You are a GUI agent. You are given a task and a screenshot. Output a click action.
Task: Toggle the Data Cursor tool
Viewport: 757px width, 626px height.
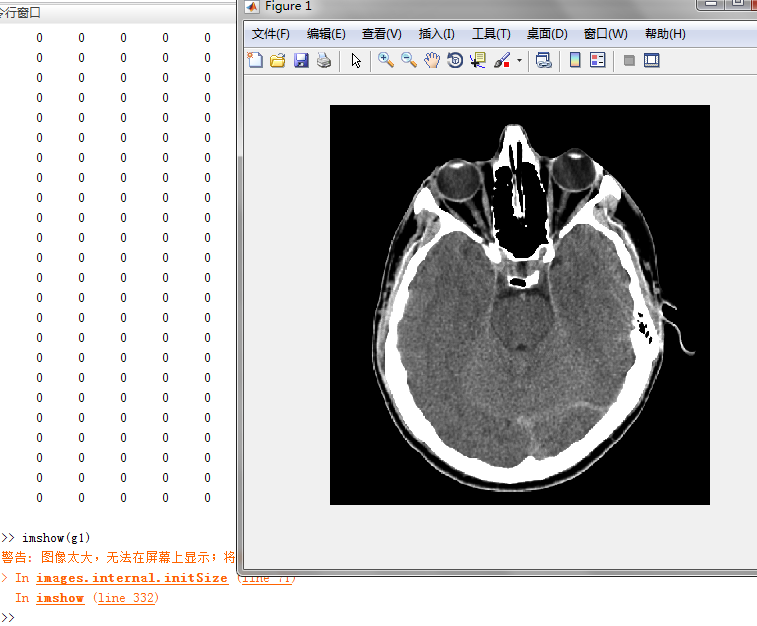[x=478, y=60]
